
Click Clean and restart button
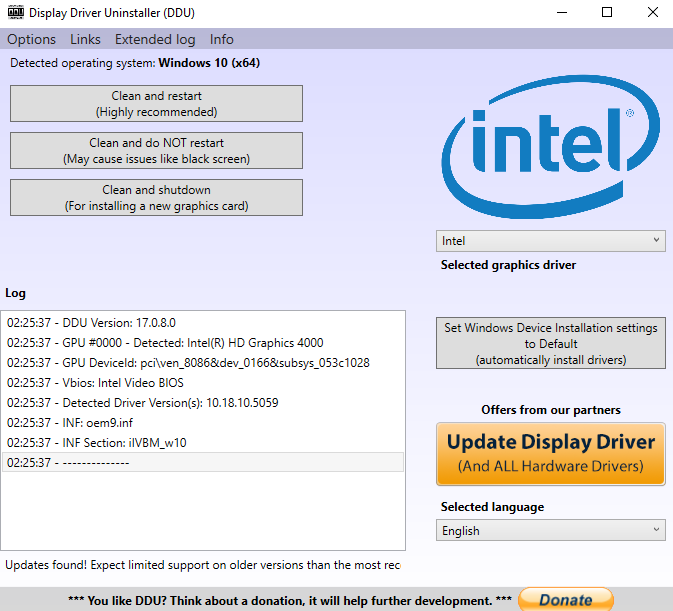point(156,103)
